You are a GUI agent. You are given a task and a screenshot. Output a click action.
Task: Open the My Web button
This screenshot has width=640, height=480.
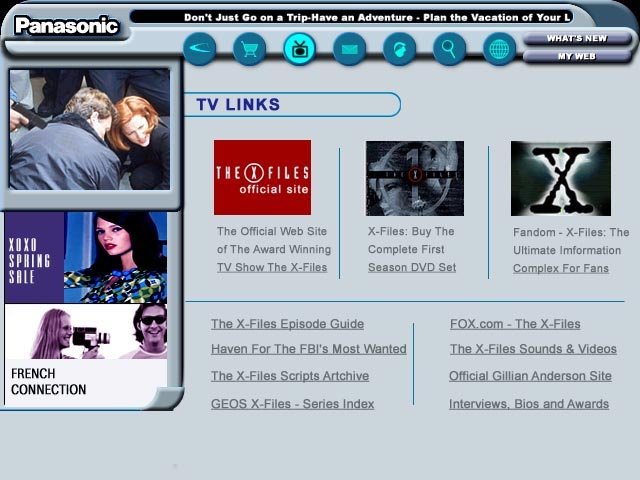pyautogui.click(x=577, y=56)
